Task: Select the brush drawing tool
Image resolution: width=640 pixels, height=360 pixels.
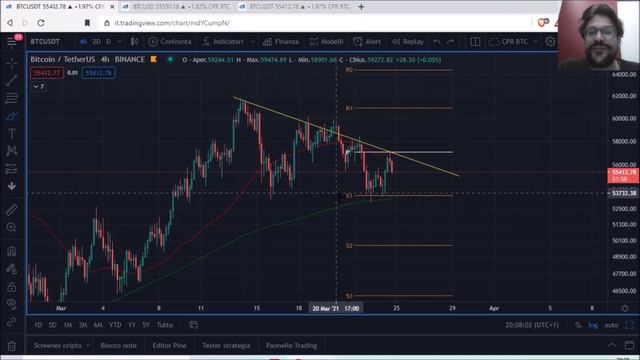Action: coord(11,117)
